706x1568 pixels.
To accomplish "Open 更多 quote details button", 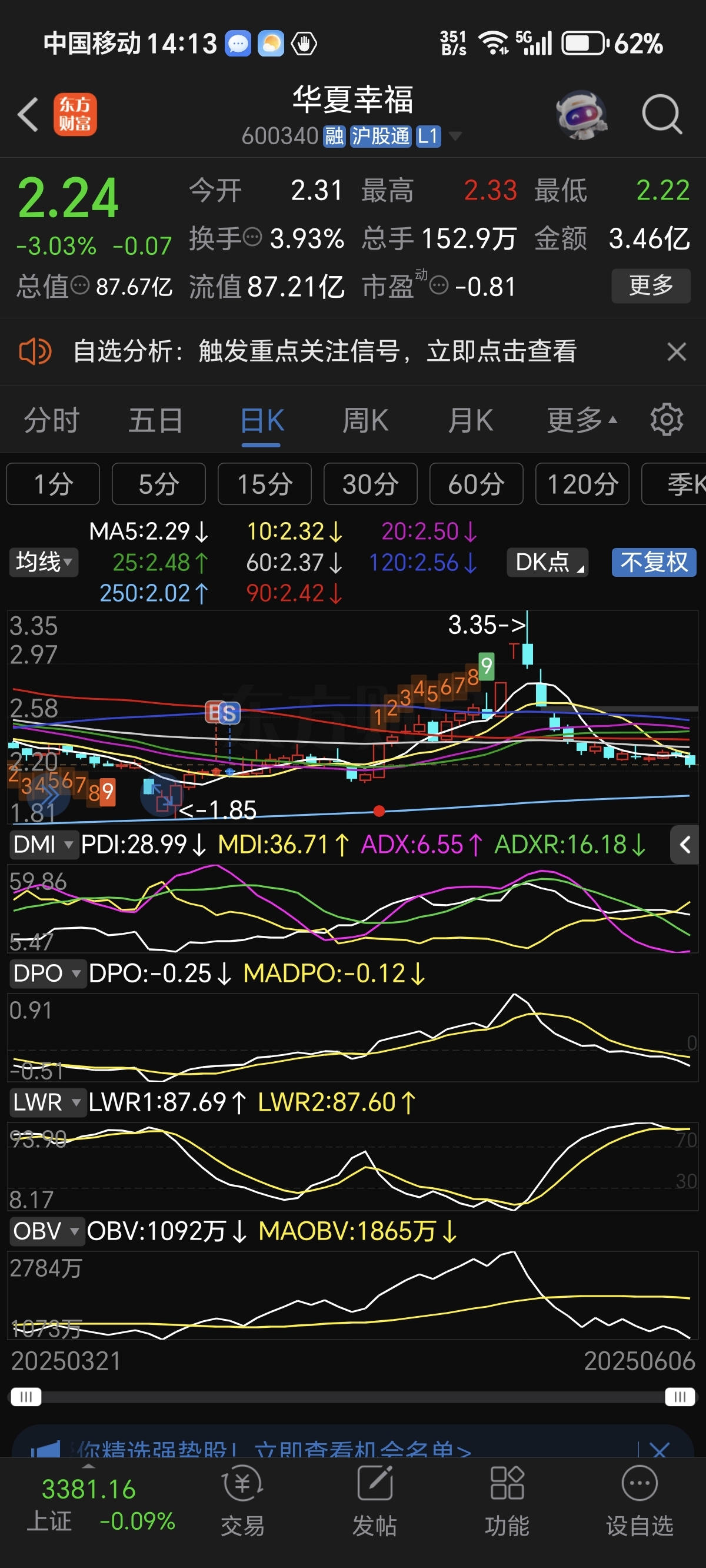I will (x=651, y=285).
